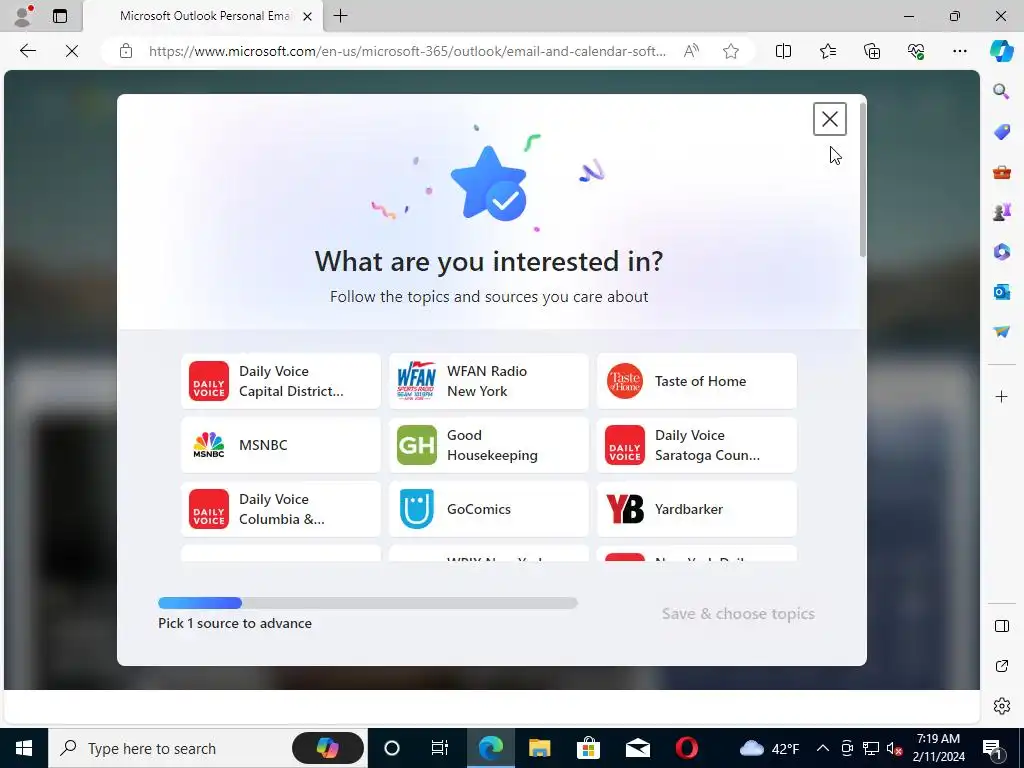
Task: Select the Daily Voice Capital District source
Action: (x=281, y=381)
